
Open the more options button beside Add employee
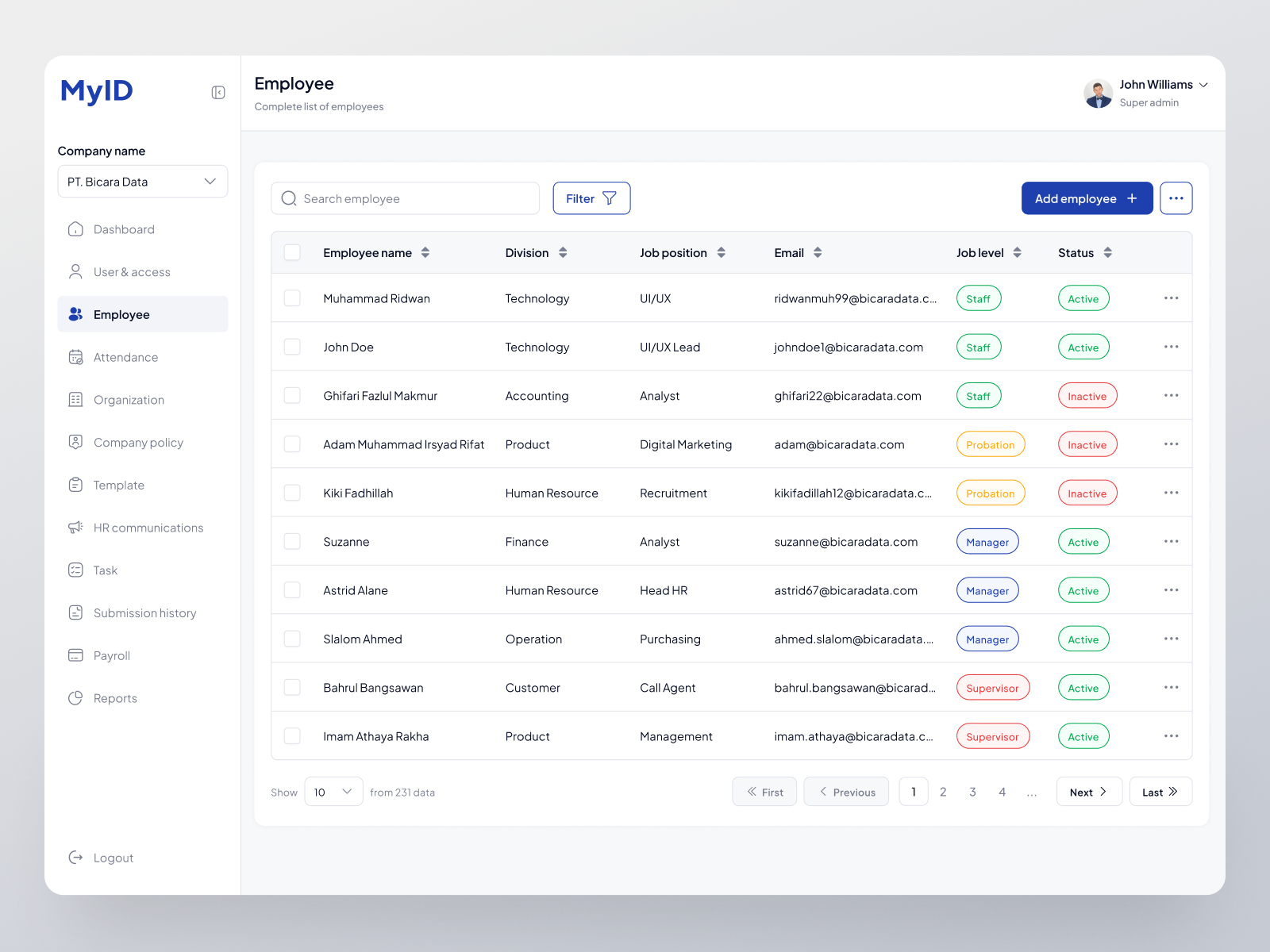point(1176,198)
